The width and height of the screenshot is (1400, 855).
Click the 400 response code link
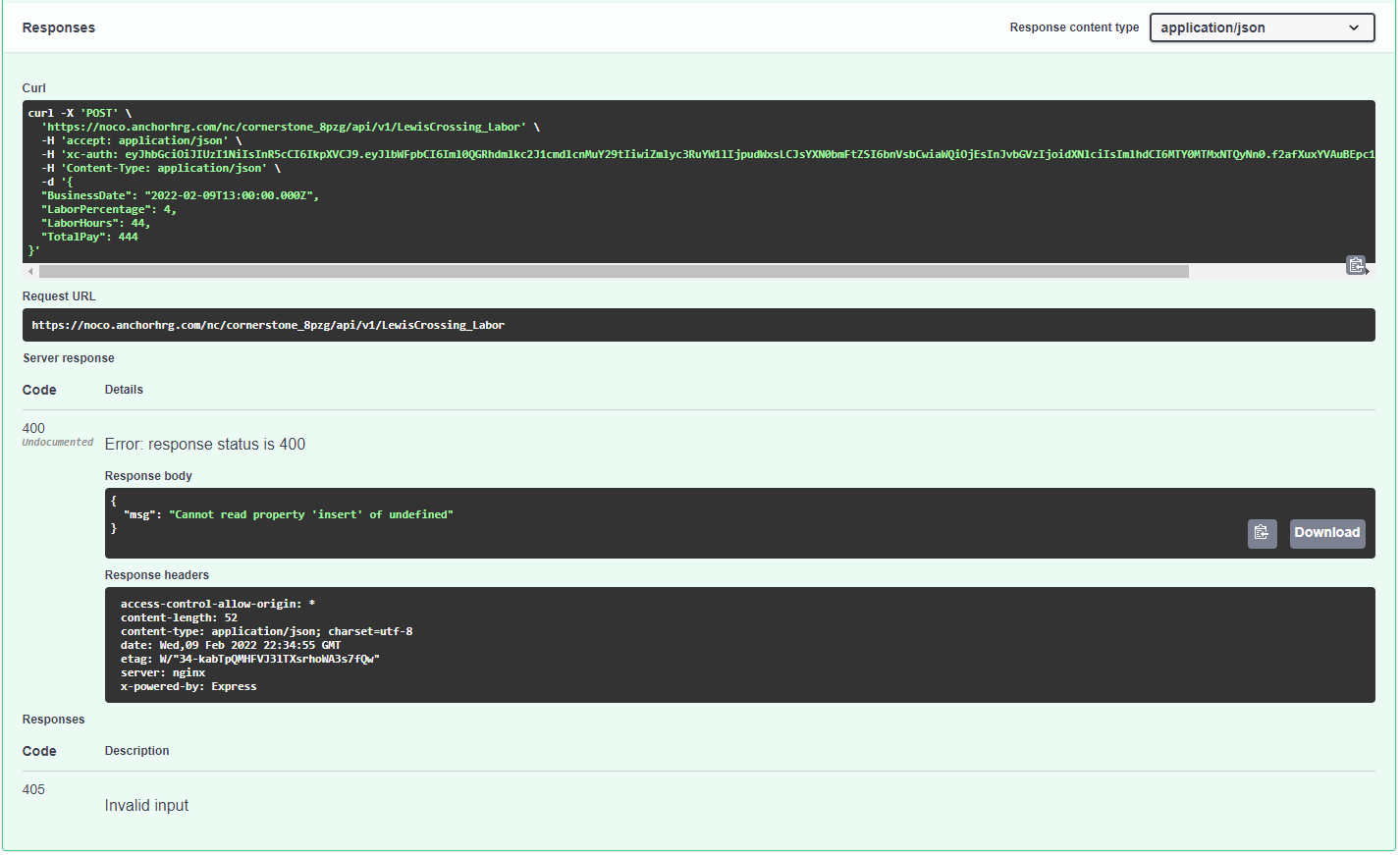(32, 428)
